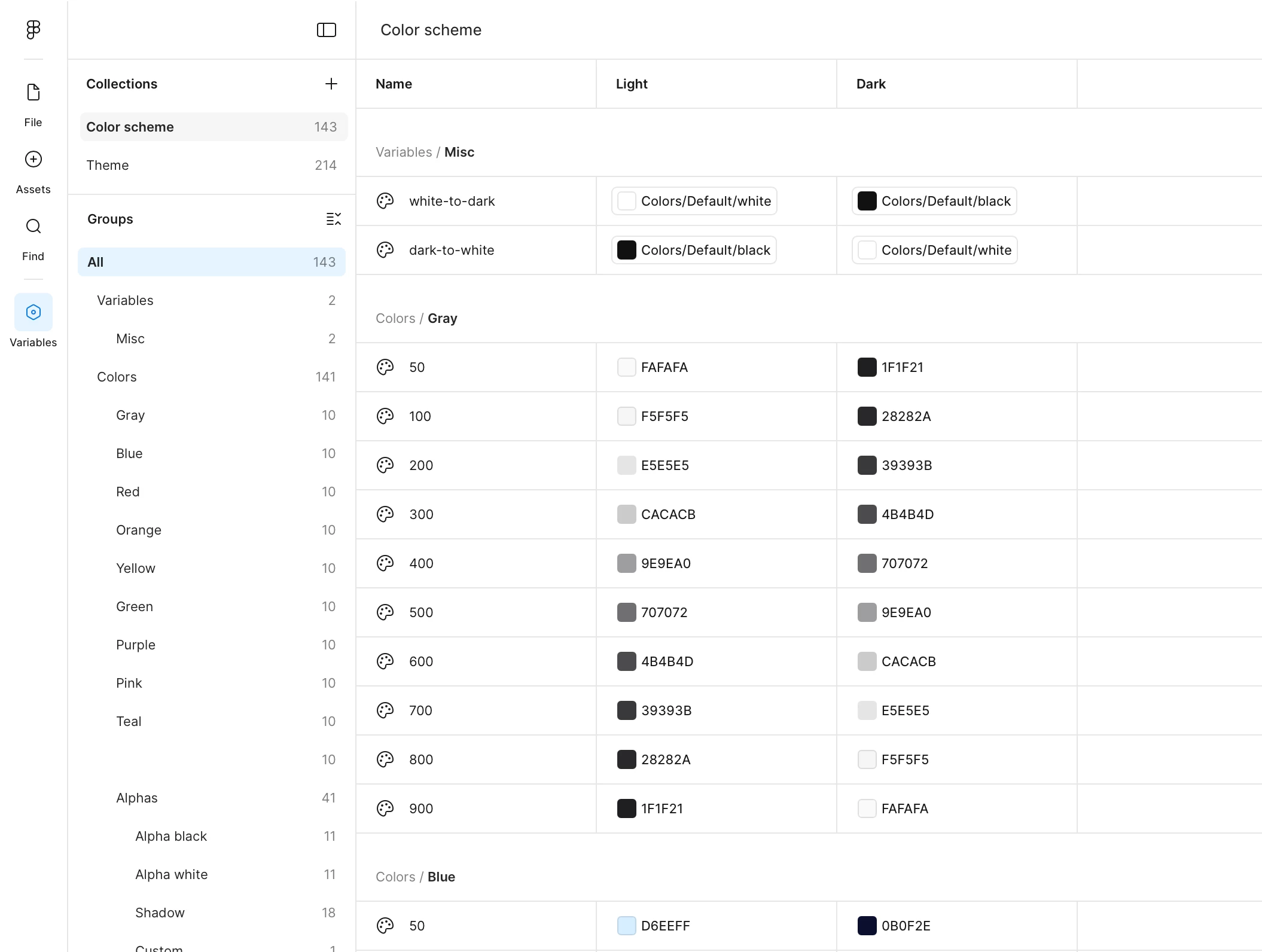Screen dimensions: 1262x952
Task: Click the Dark mode column header
Action: point(871,84)
